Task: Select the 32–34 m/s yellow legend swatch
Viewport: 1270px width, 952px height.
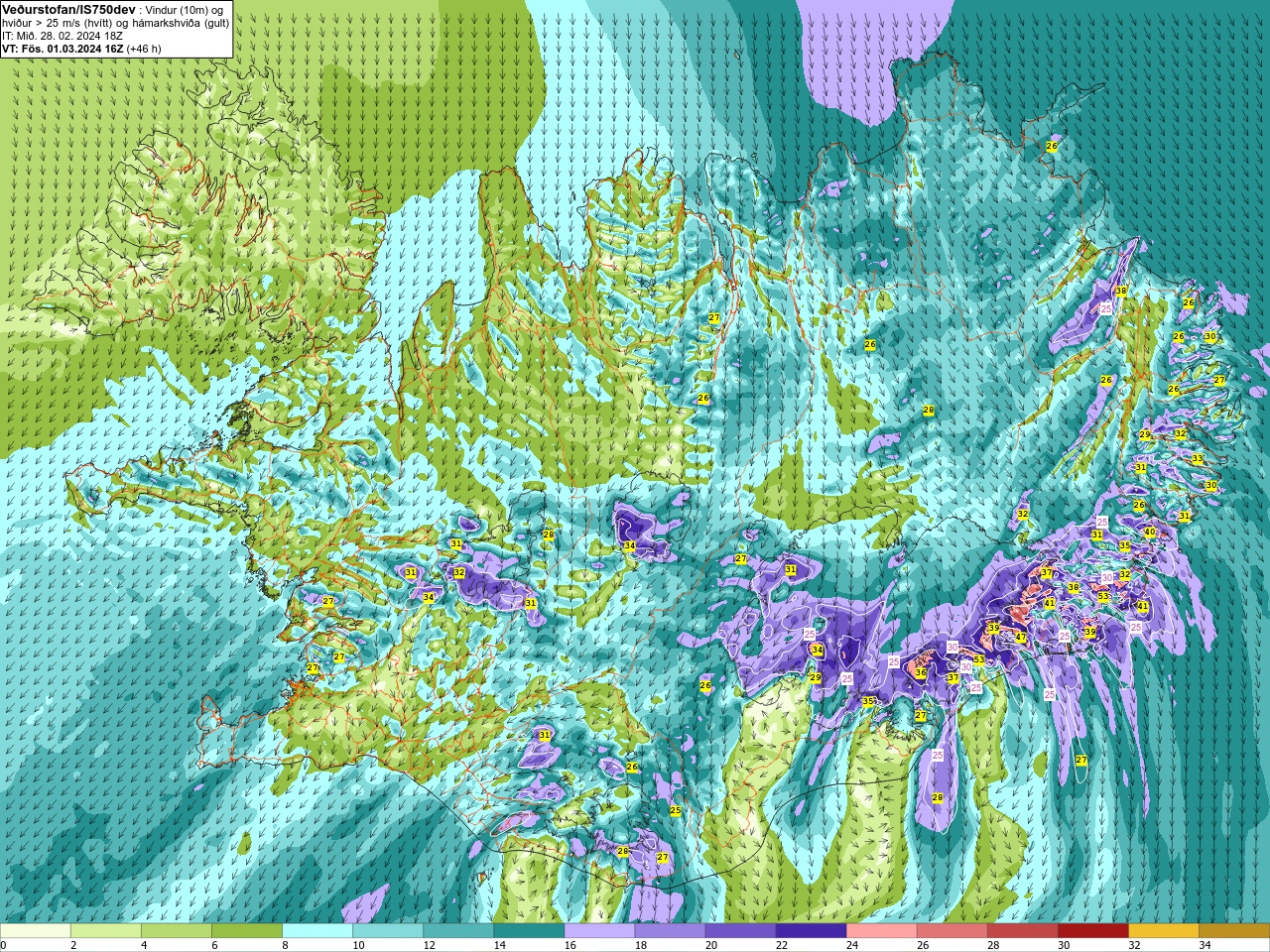Action: tap(1163, 931)
